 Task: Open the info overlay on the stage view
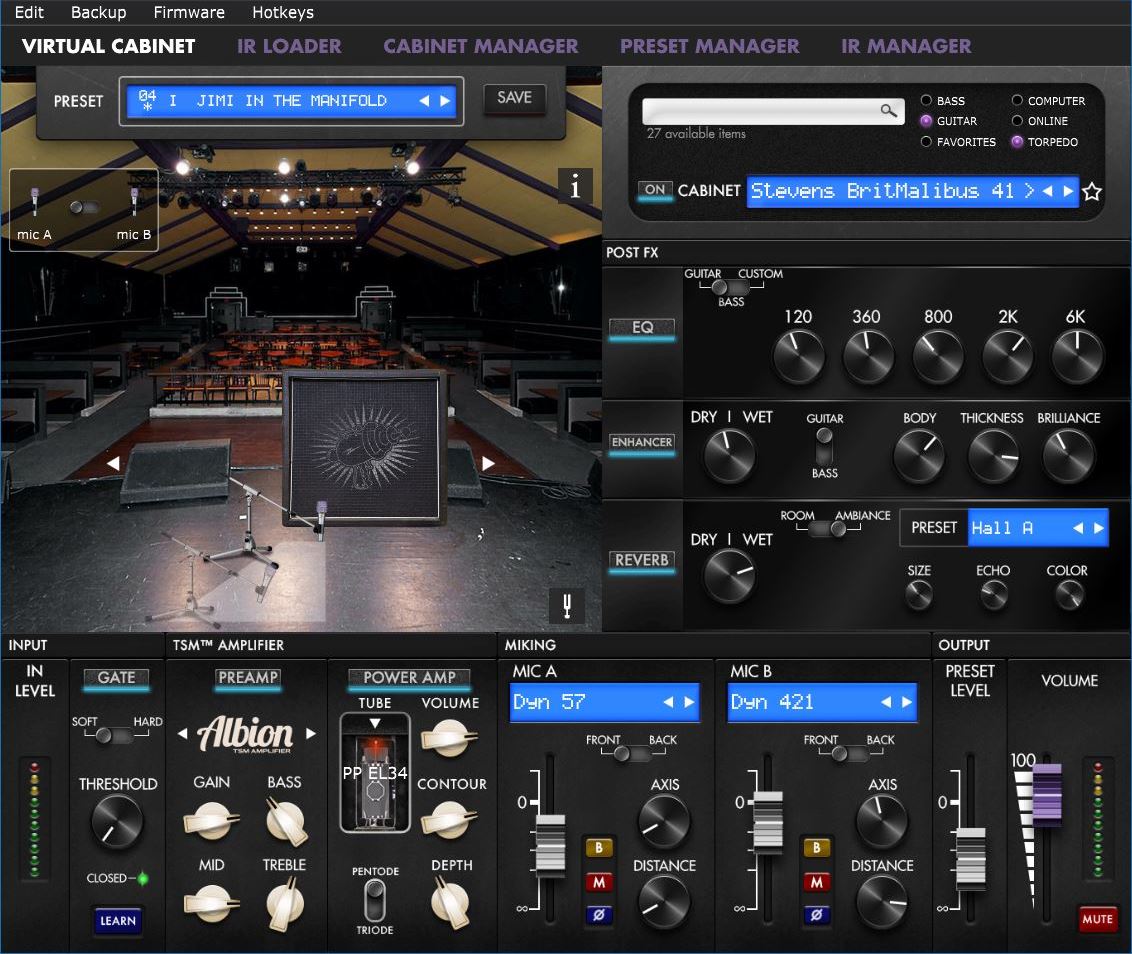pos(575,186)
